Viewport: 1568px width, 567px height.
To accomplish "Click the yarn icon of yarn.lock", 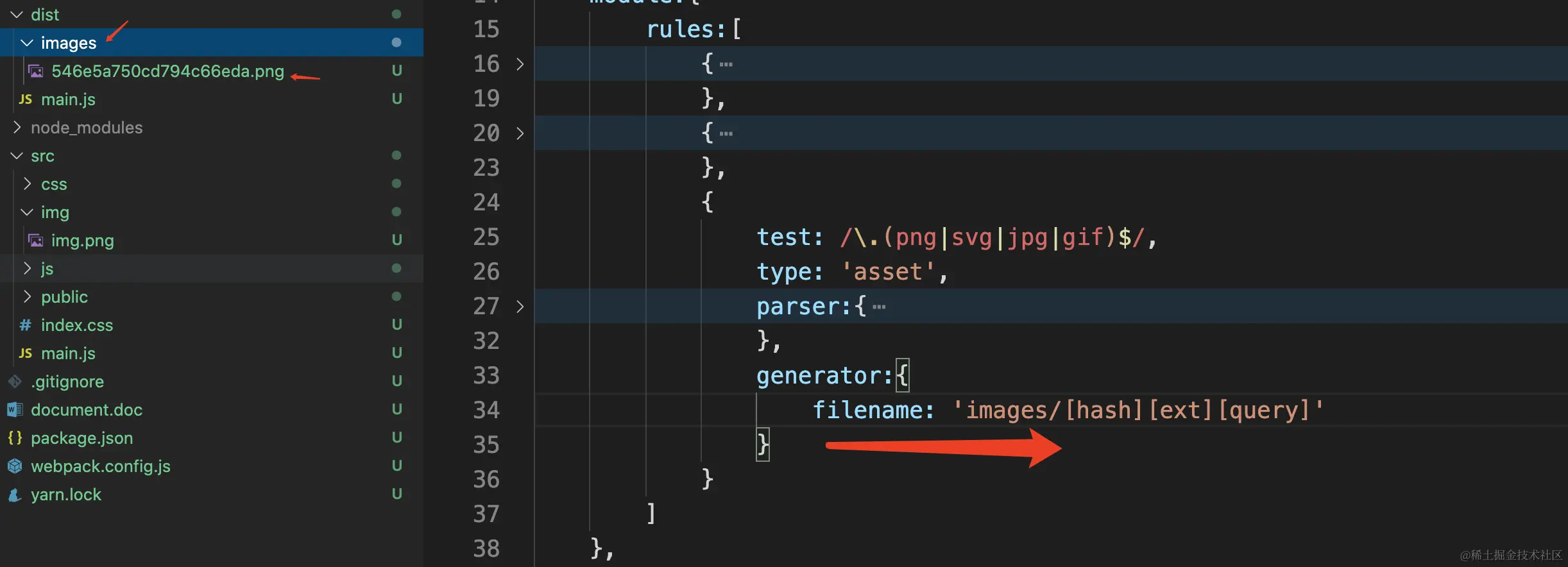I will pos(15,495).
